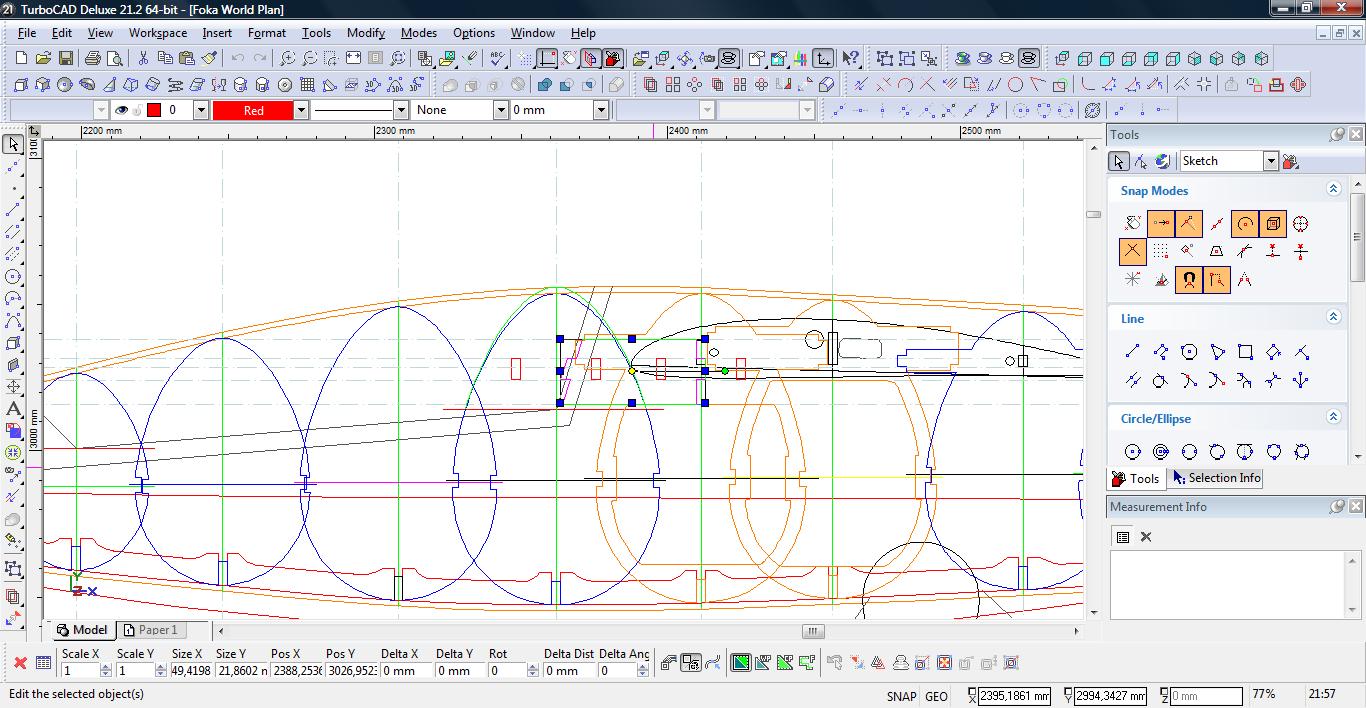Toggle layer visibility eye icon

point(121,110)
